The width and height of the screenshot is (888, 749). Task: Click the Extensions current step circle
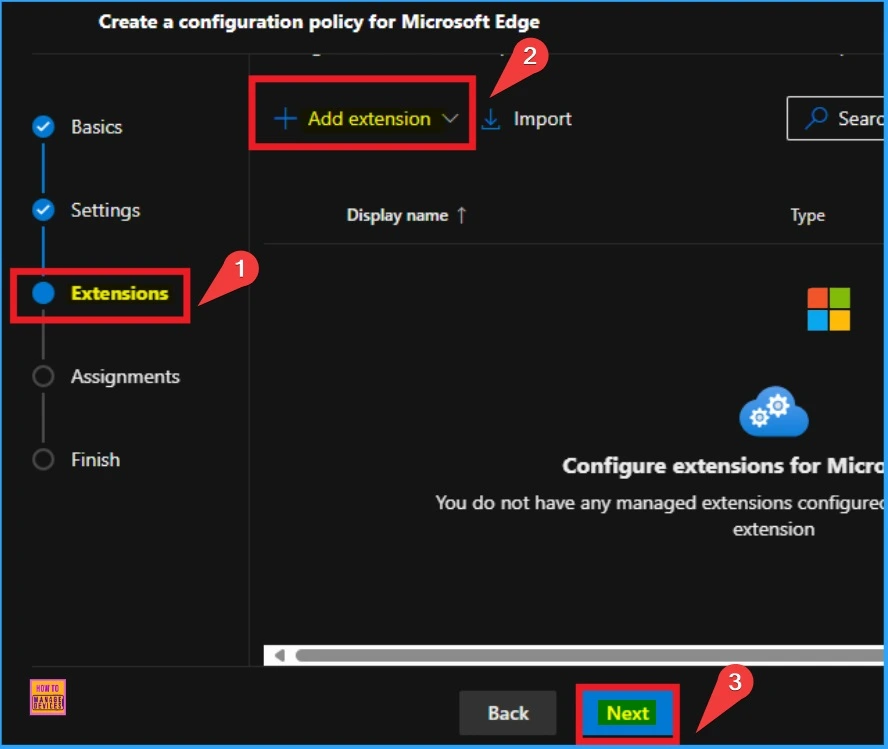coord(43,293)
